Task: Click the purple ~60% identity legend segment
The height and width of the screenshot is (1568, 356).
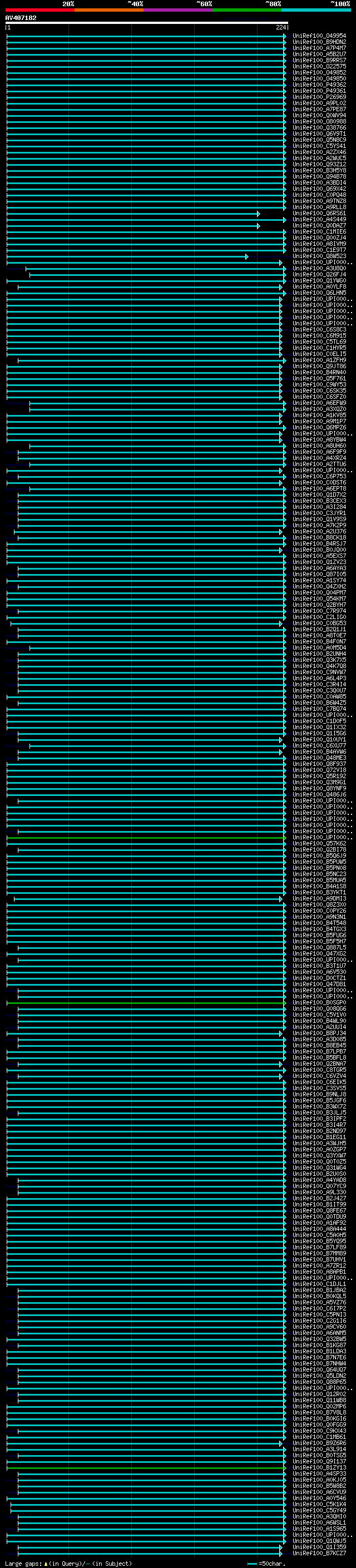Action: 177,10
